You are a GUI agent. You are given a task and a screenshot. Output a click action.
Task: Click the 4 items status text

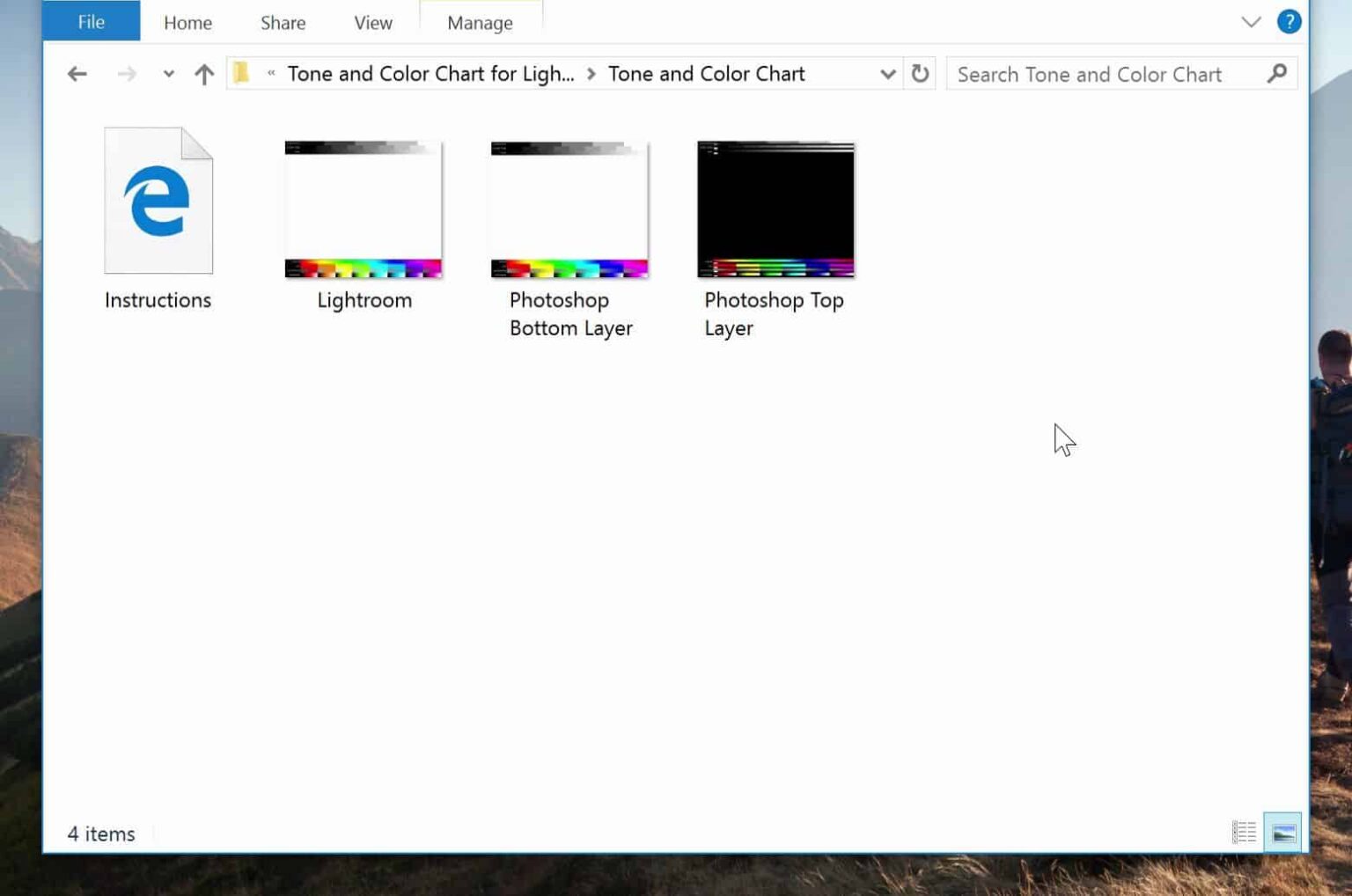click(99, 833)
